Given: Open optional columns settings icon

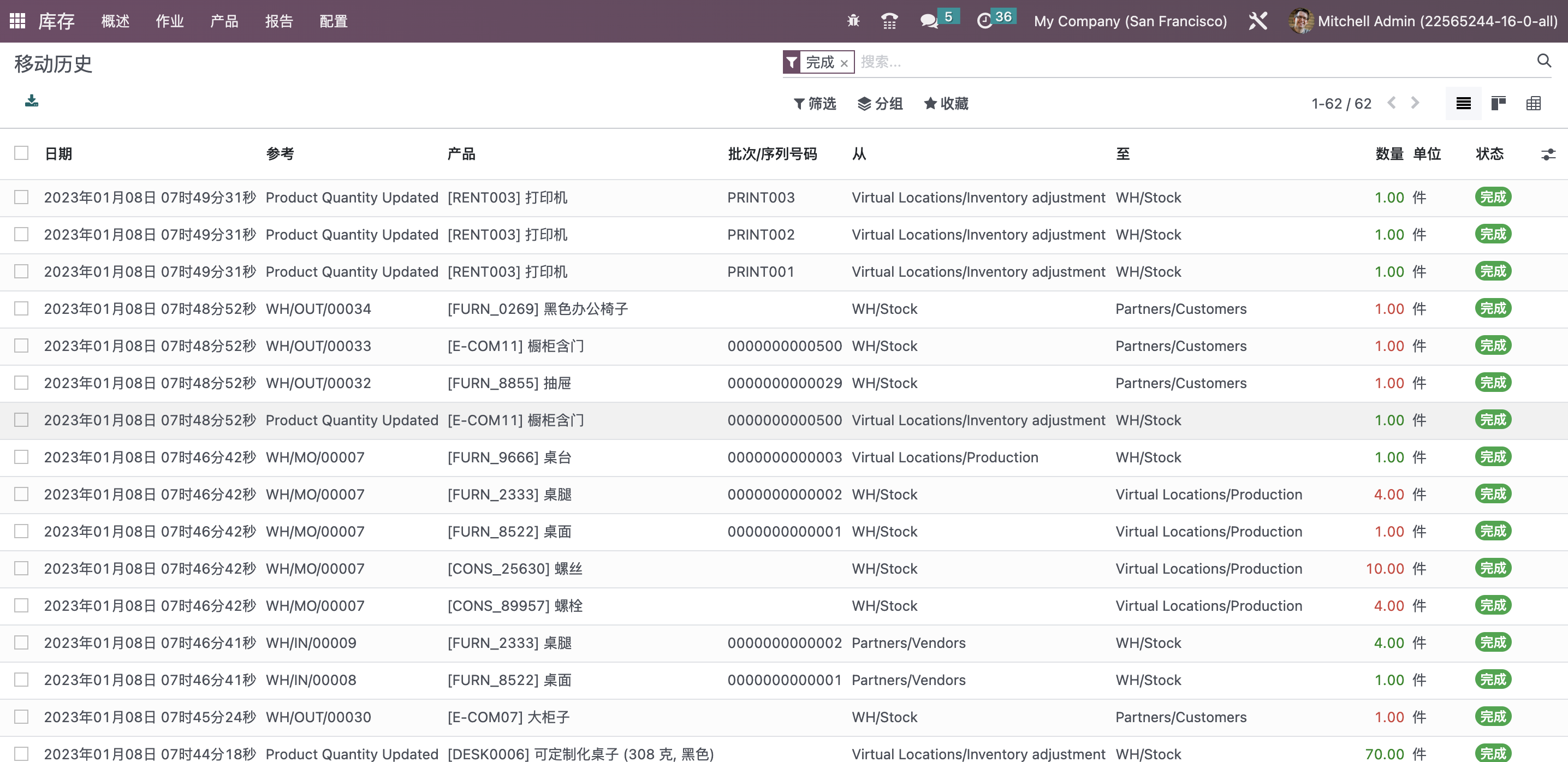Looking at the screenshot, I should [1548, 154].
